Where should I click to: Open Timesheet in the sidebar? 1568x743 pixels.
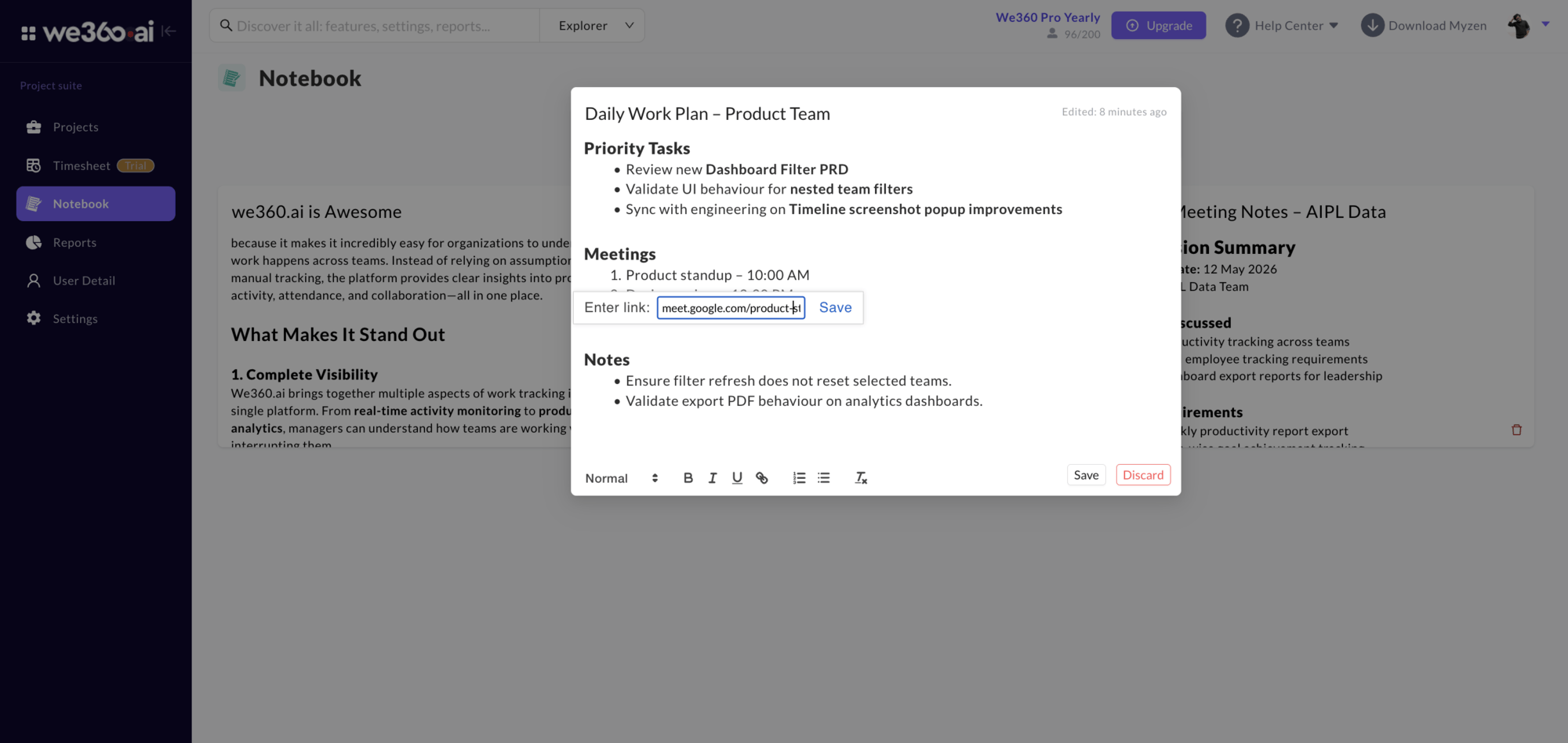pyautogui.click(x=96, y=165)
